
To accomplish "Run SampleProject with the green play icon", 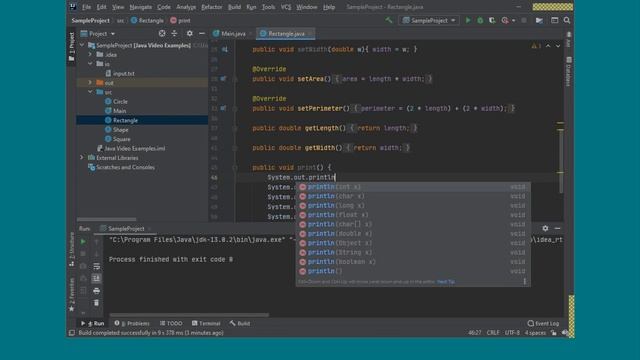I will (x=468, y=20).
